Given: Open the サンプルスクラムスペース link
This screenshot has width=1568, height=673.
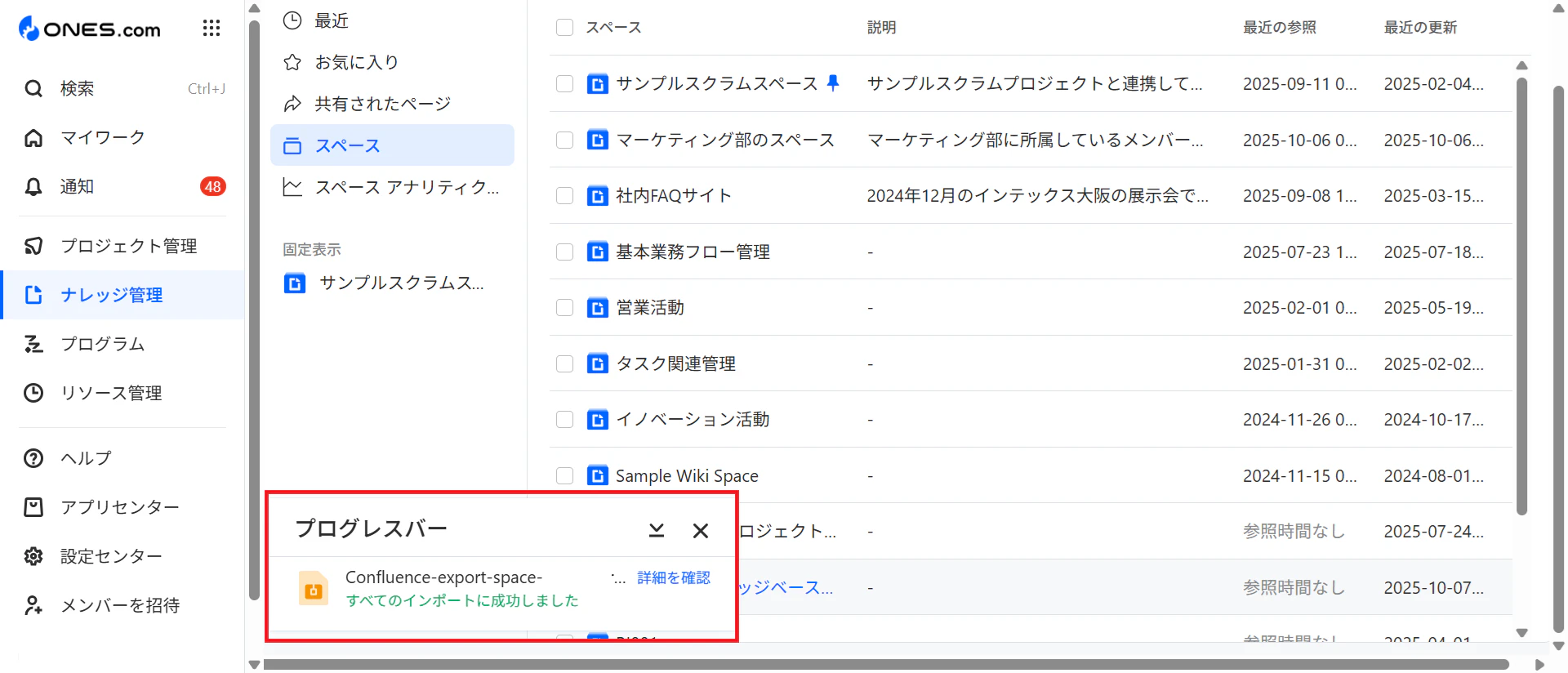Looking at the screenshot, I should coord(716,83).
